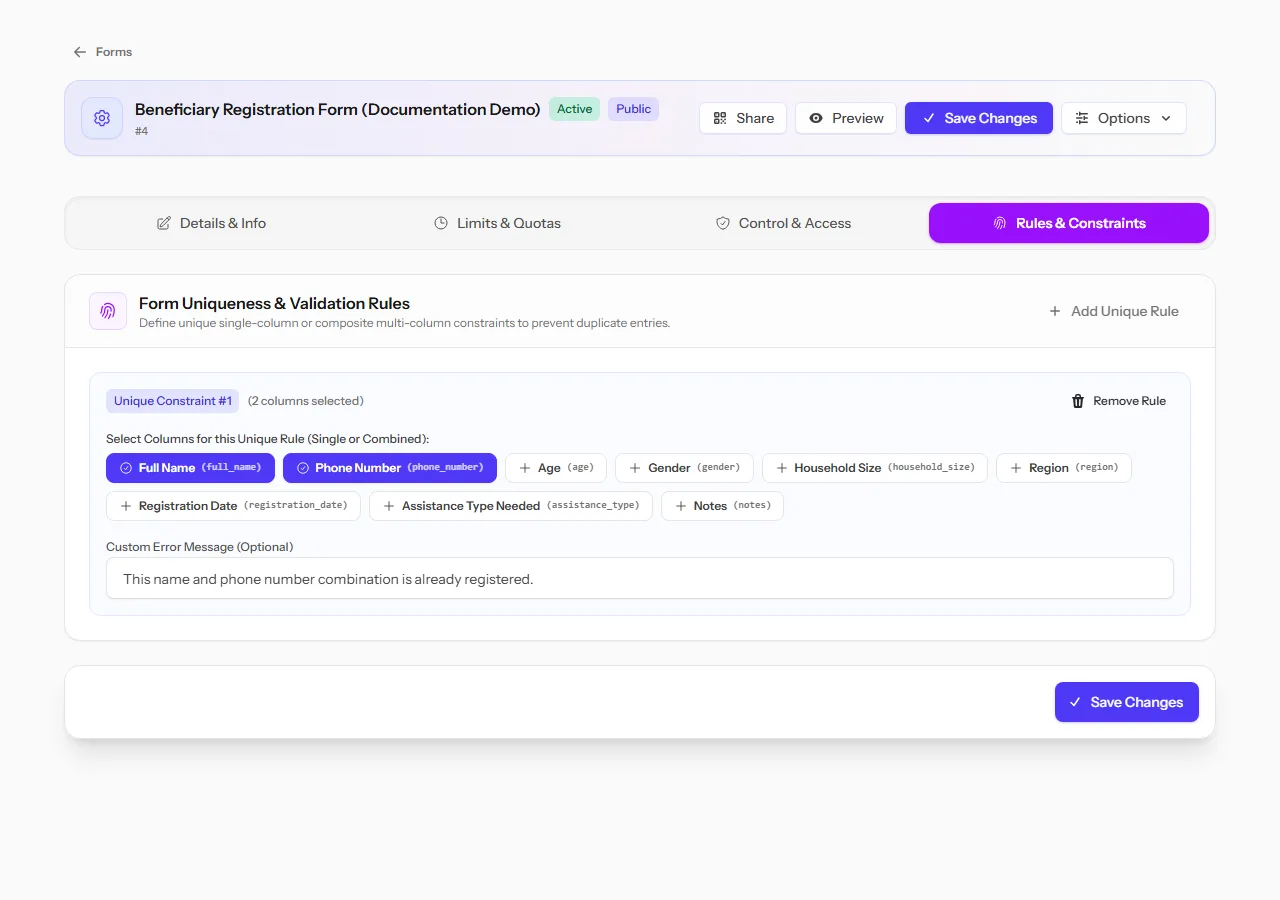The image size is (1280, 900).
Task: Go to the Details & Info tab
Action: click(211, 223)
